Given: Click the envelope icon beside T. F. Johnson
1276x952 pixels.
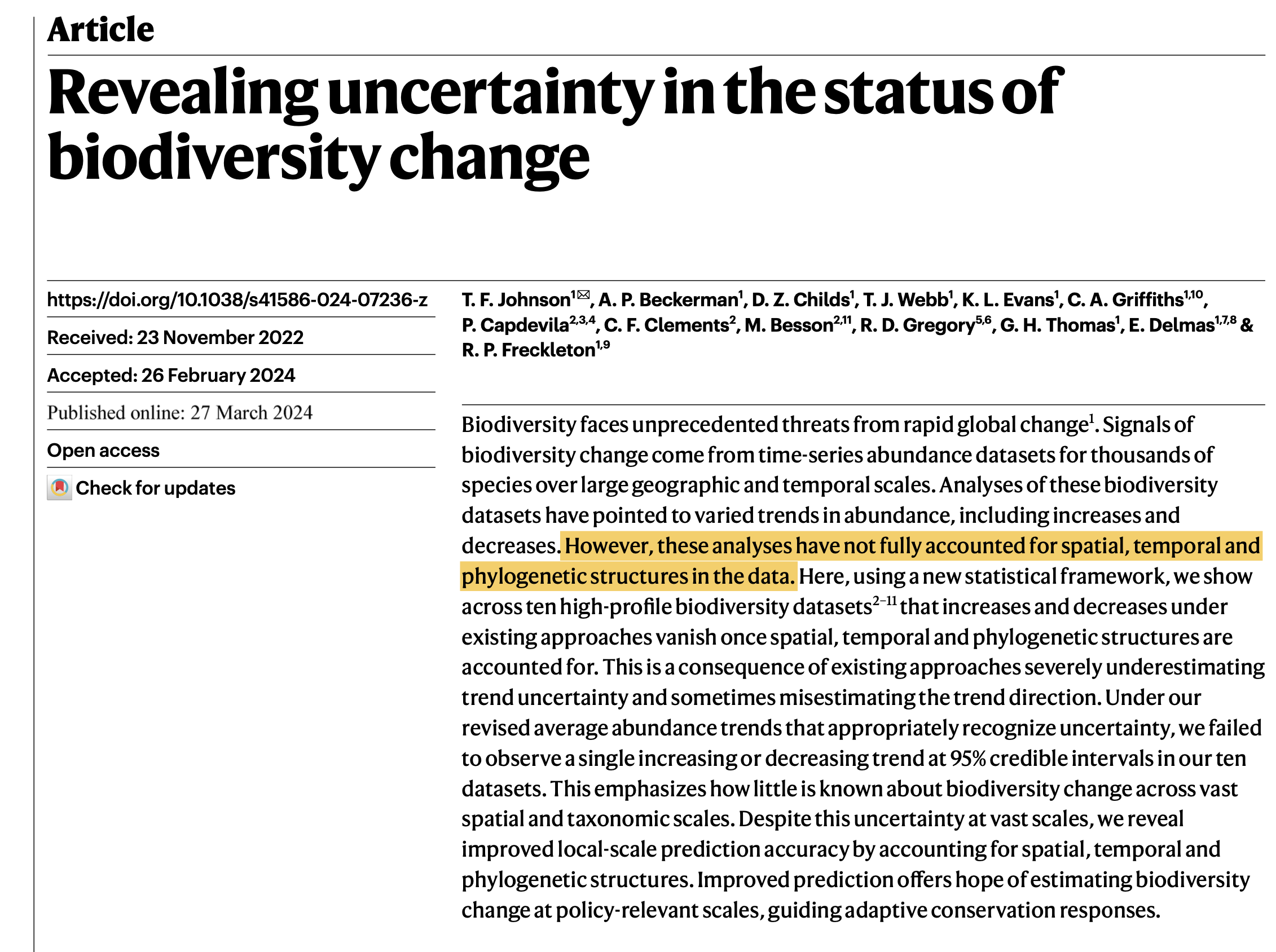Looking at the screenshot, I should (x=583, y=295).
